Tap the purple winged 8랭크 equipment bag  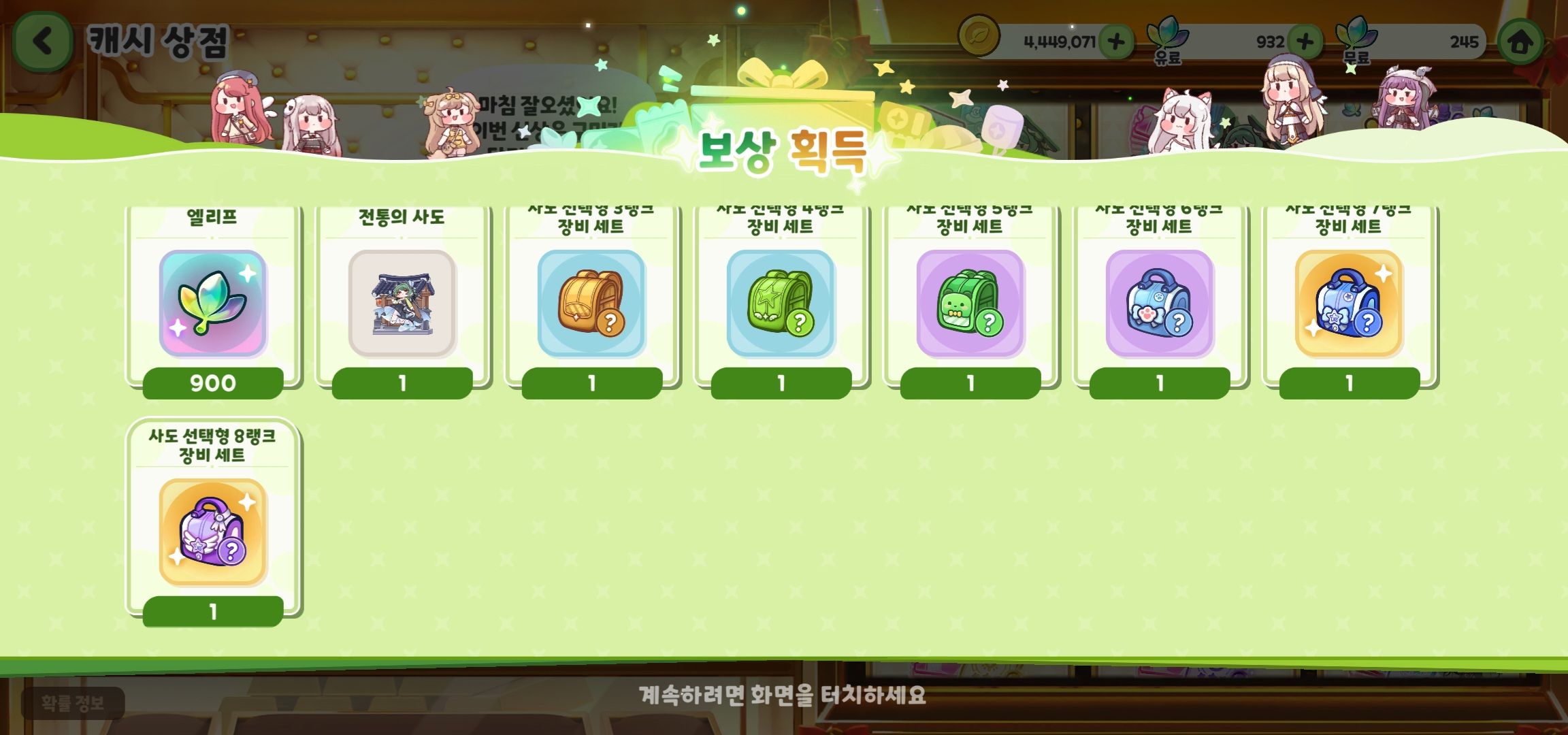click(213, 532)
